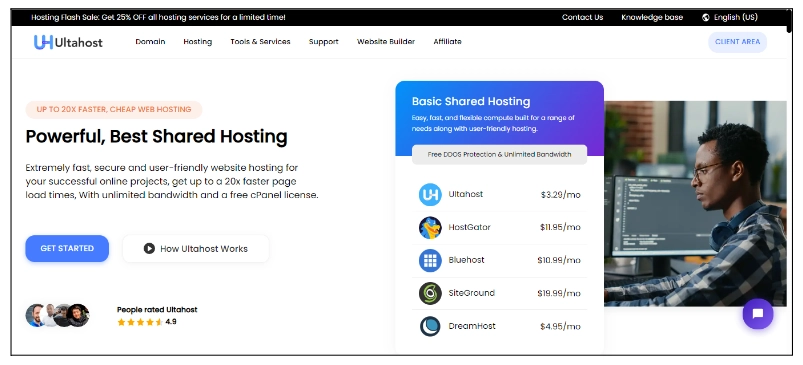803x365 pixels.
Task: Click the Bluehost grid logo icon
Action: click(x=430, y=260)
